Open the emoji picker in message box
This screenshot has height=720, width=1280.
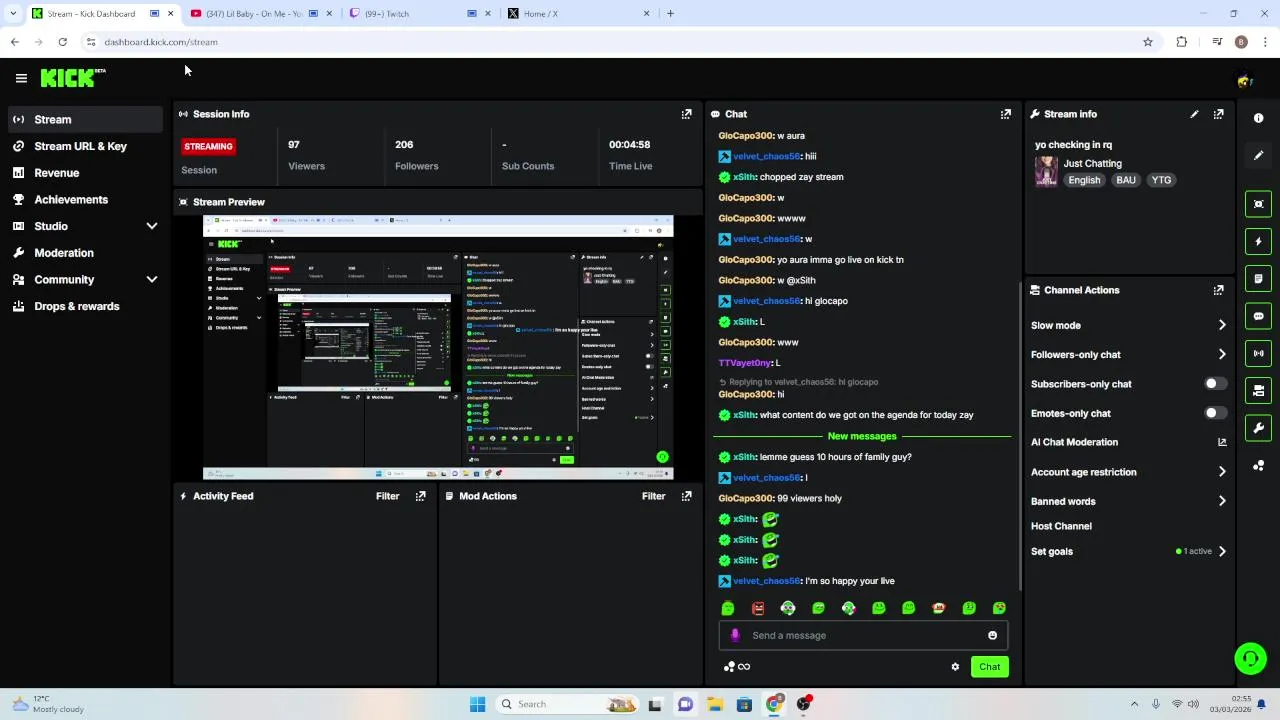point(992,635)
